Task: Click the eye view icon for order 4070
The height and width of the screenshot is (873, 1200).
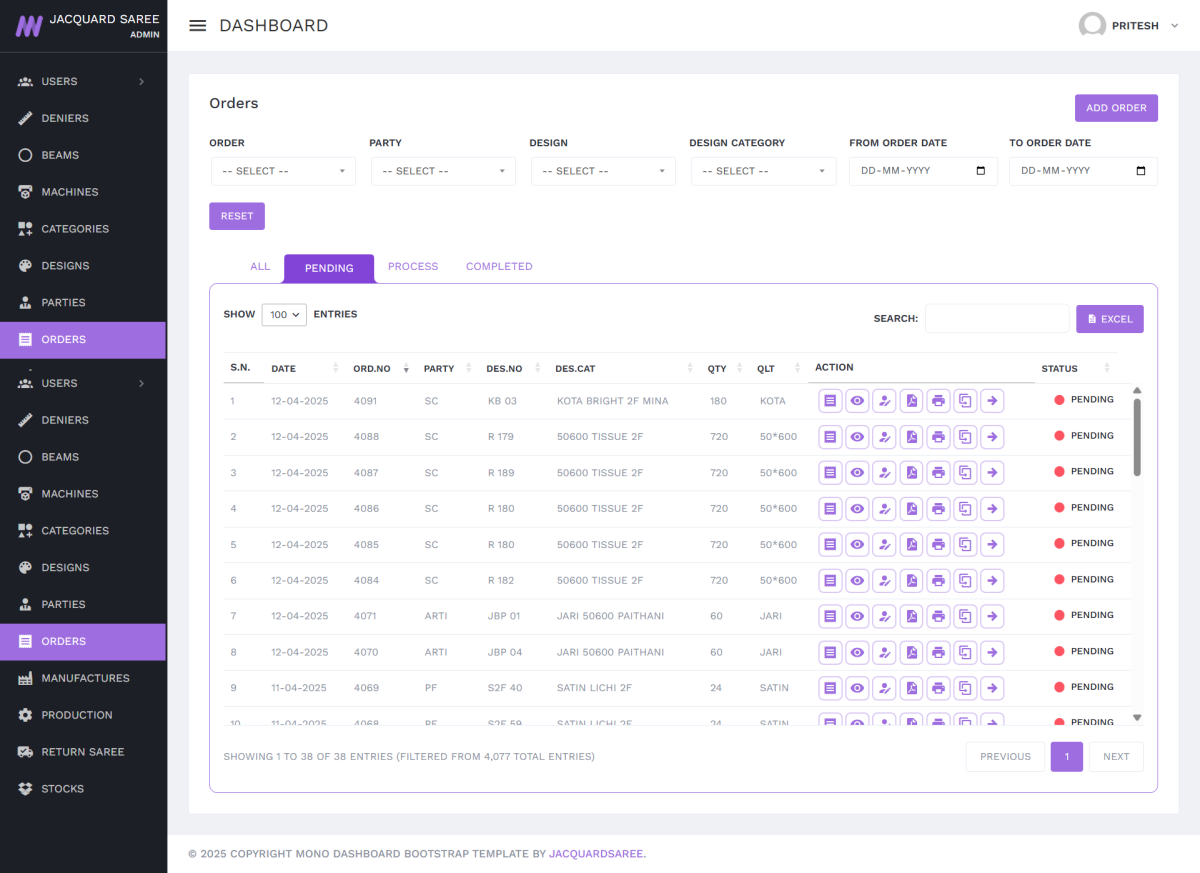Action: 857,653
